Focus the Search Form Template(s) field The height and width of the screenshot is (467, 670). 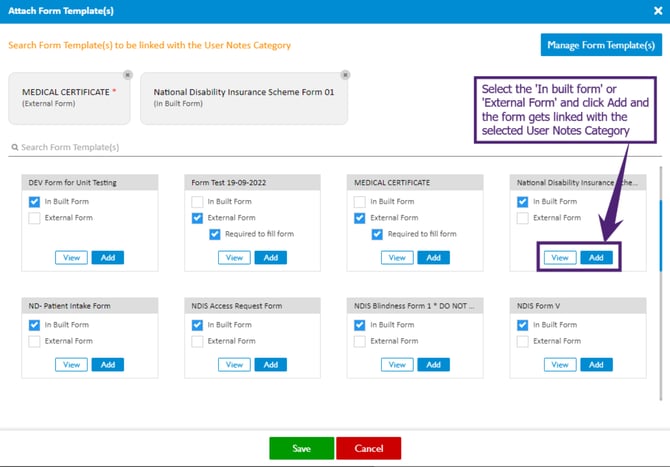coord(335,147)
